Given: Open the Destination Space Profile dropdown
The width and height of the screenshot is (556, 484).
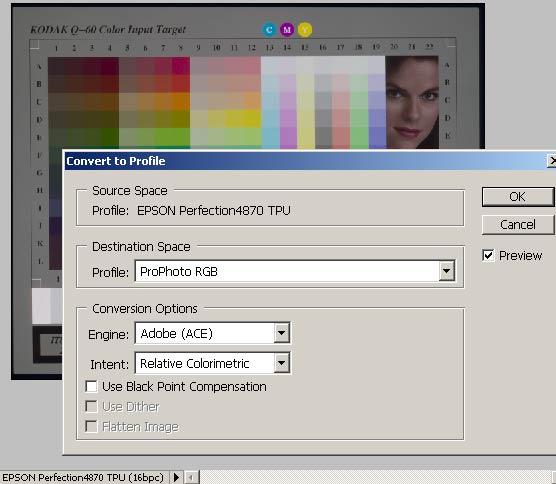Looking at the screenshot, I should [x=446, y=271].
